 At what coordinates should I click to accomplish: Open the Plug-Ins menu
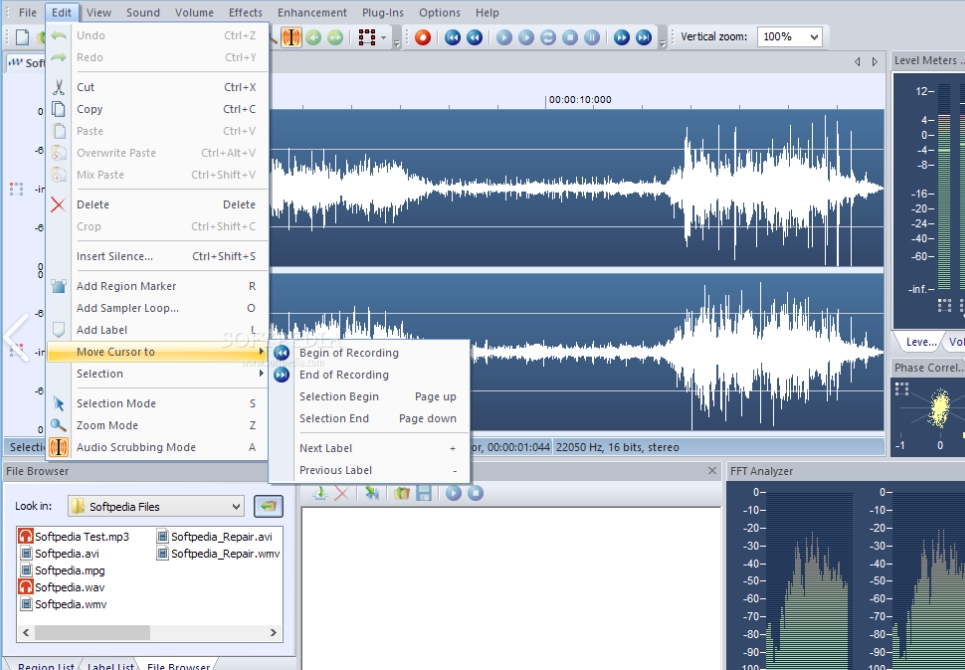(x=383, y=12)
